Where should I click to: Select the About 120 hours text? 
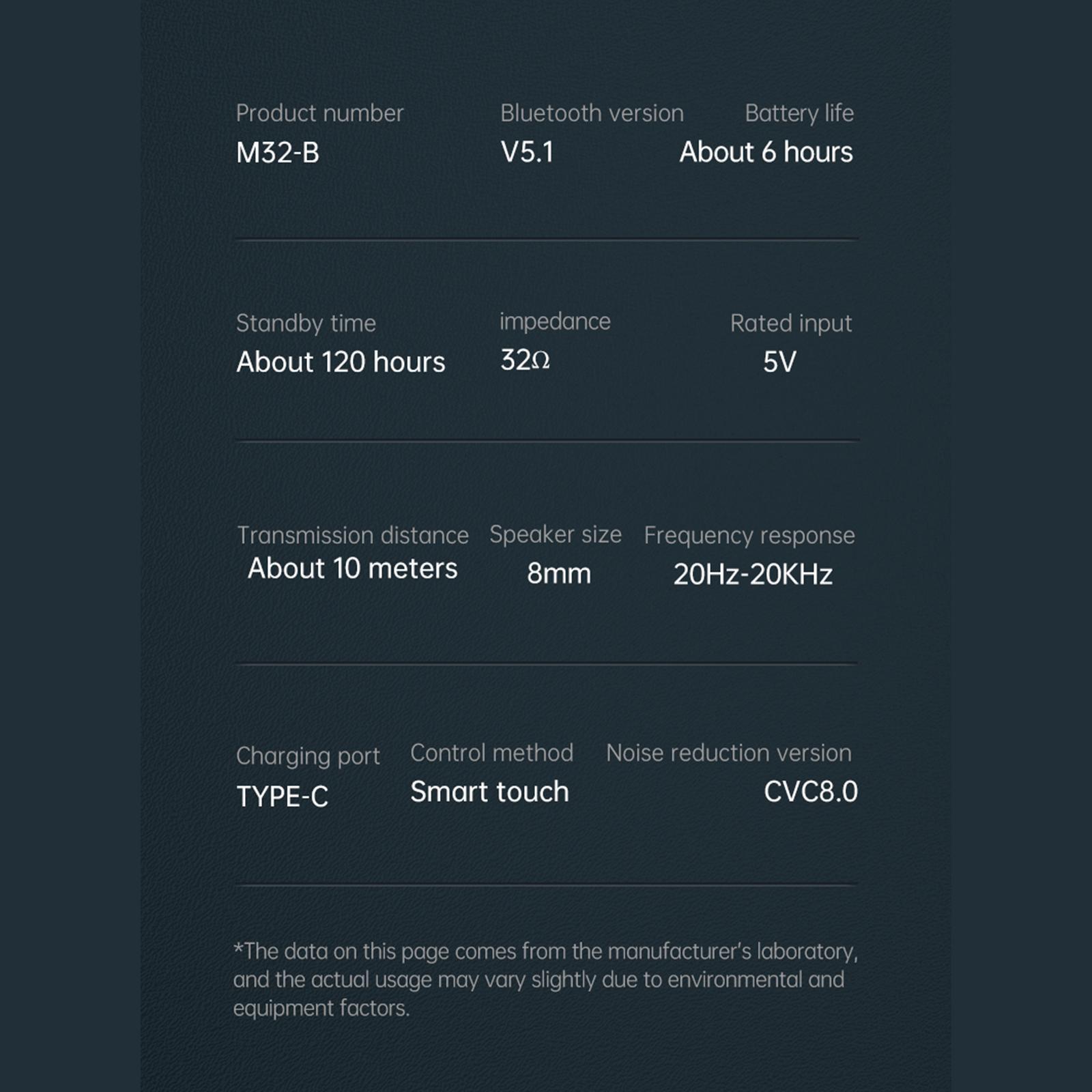341,362
